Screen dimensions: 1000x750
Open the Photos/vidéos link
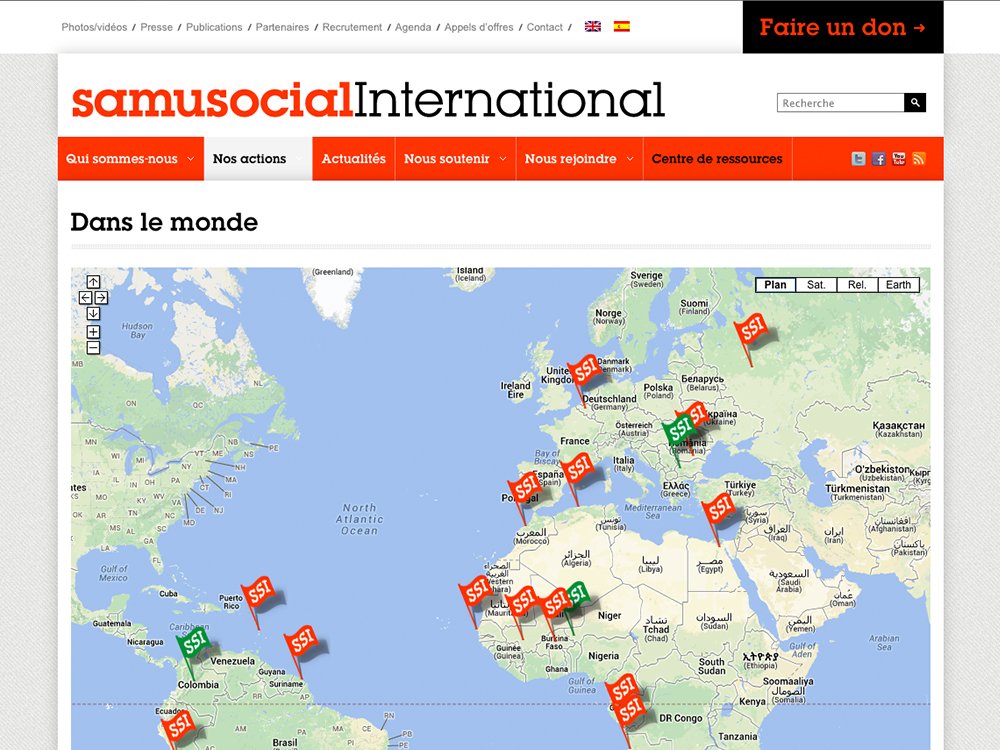94,27
